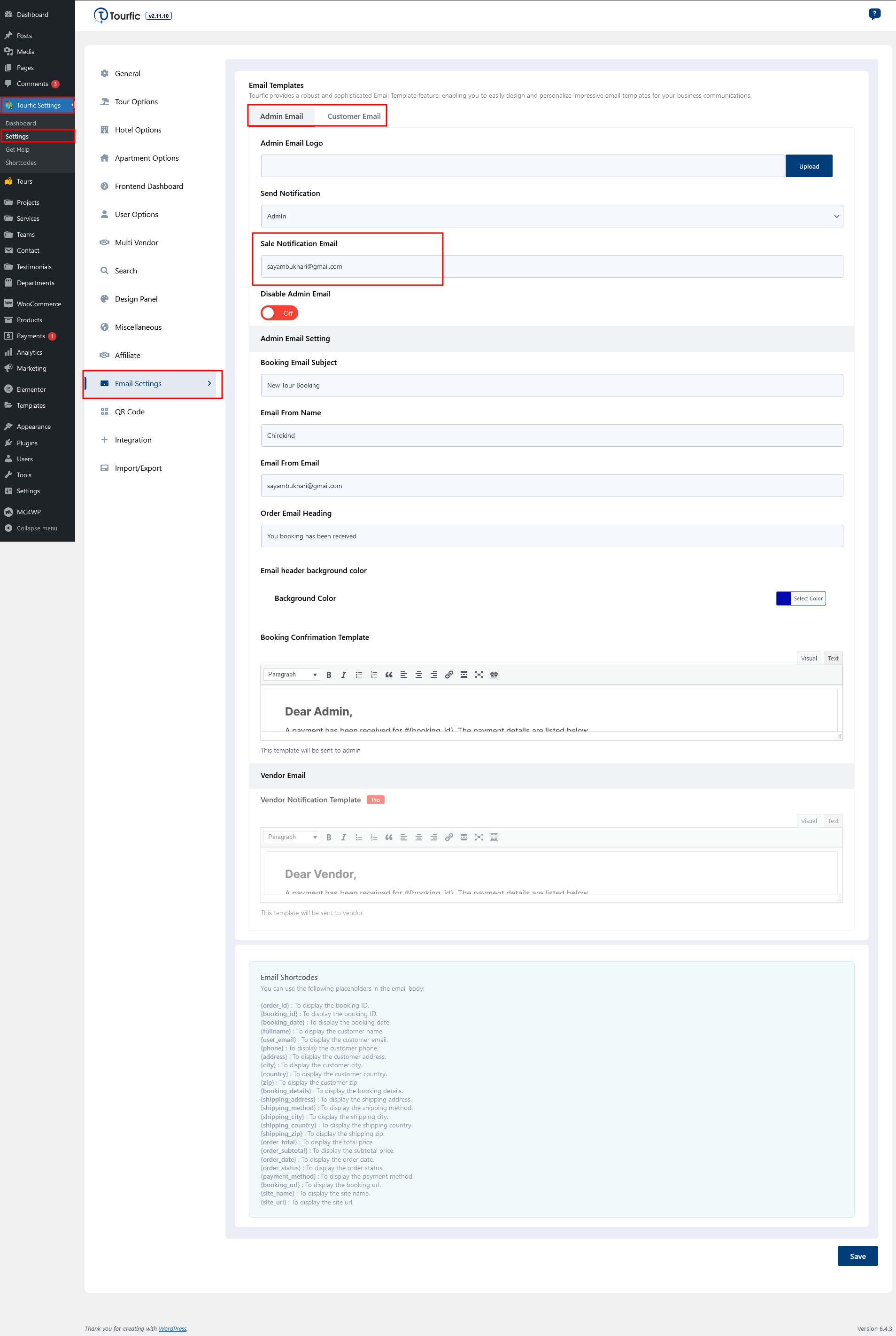Viewport: 896px width, 1336px height.
Task: Switch Booking Confirmation editor to Visual mode
Action: 809,659
